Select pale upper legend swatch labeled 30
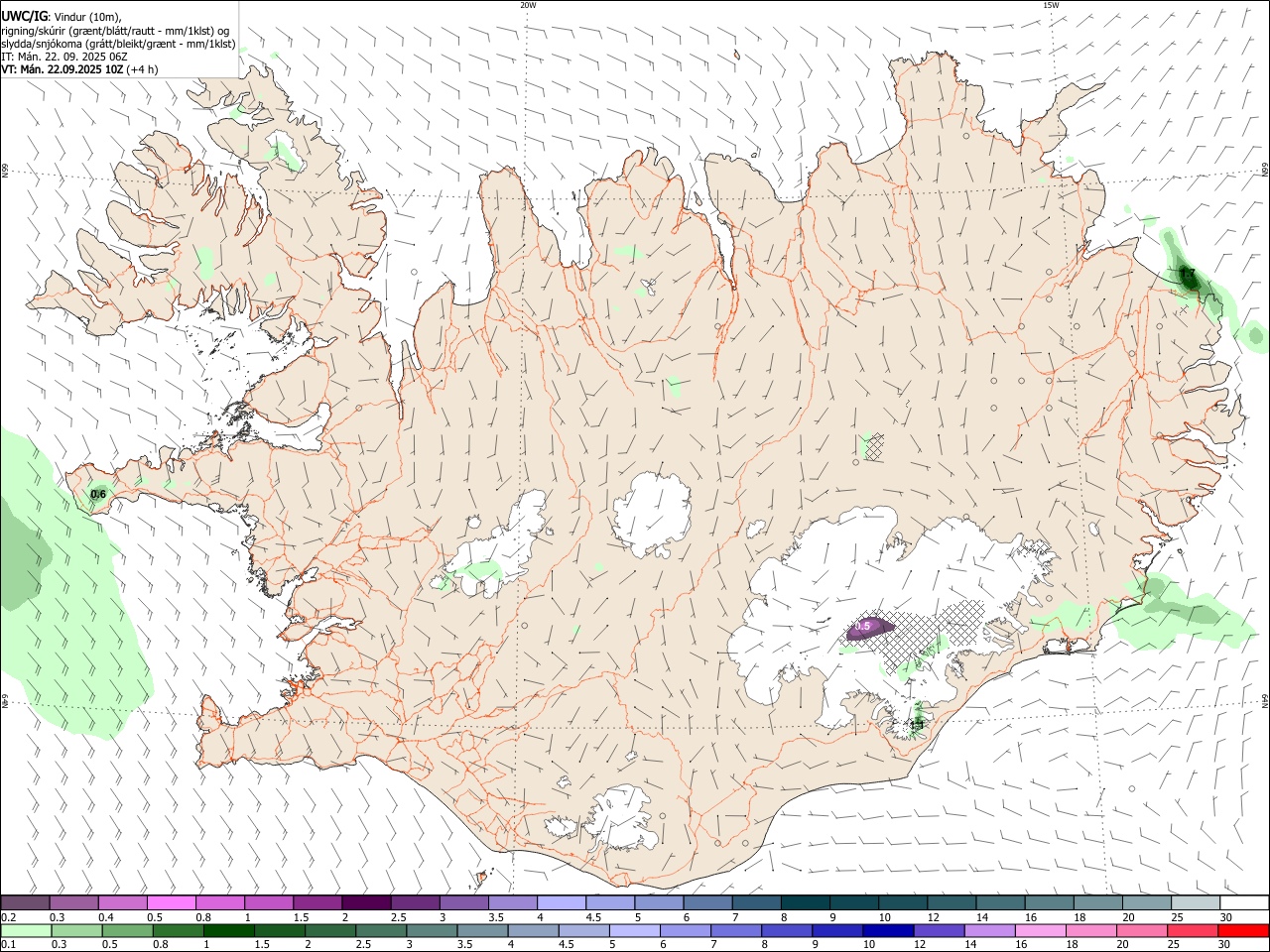The image size is (1270, 952). 1244,902
